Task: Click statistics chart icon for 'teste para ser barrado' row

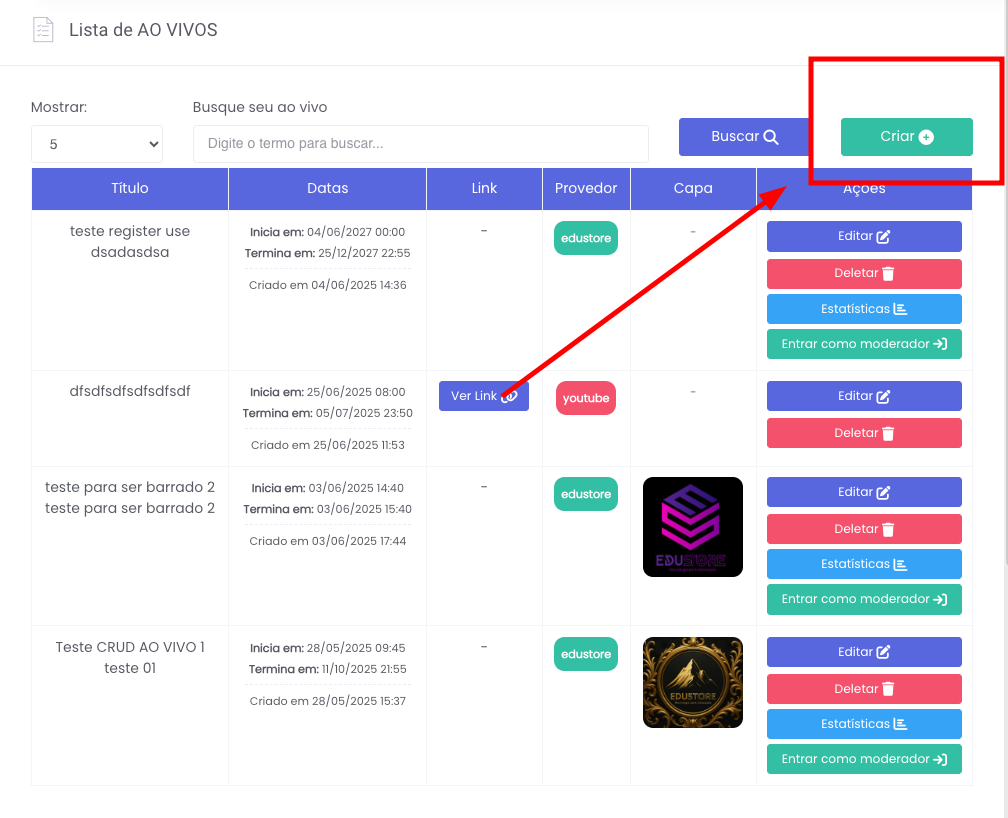Action: point(900,564)
